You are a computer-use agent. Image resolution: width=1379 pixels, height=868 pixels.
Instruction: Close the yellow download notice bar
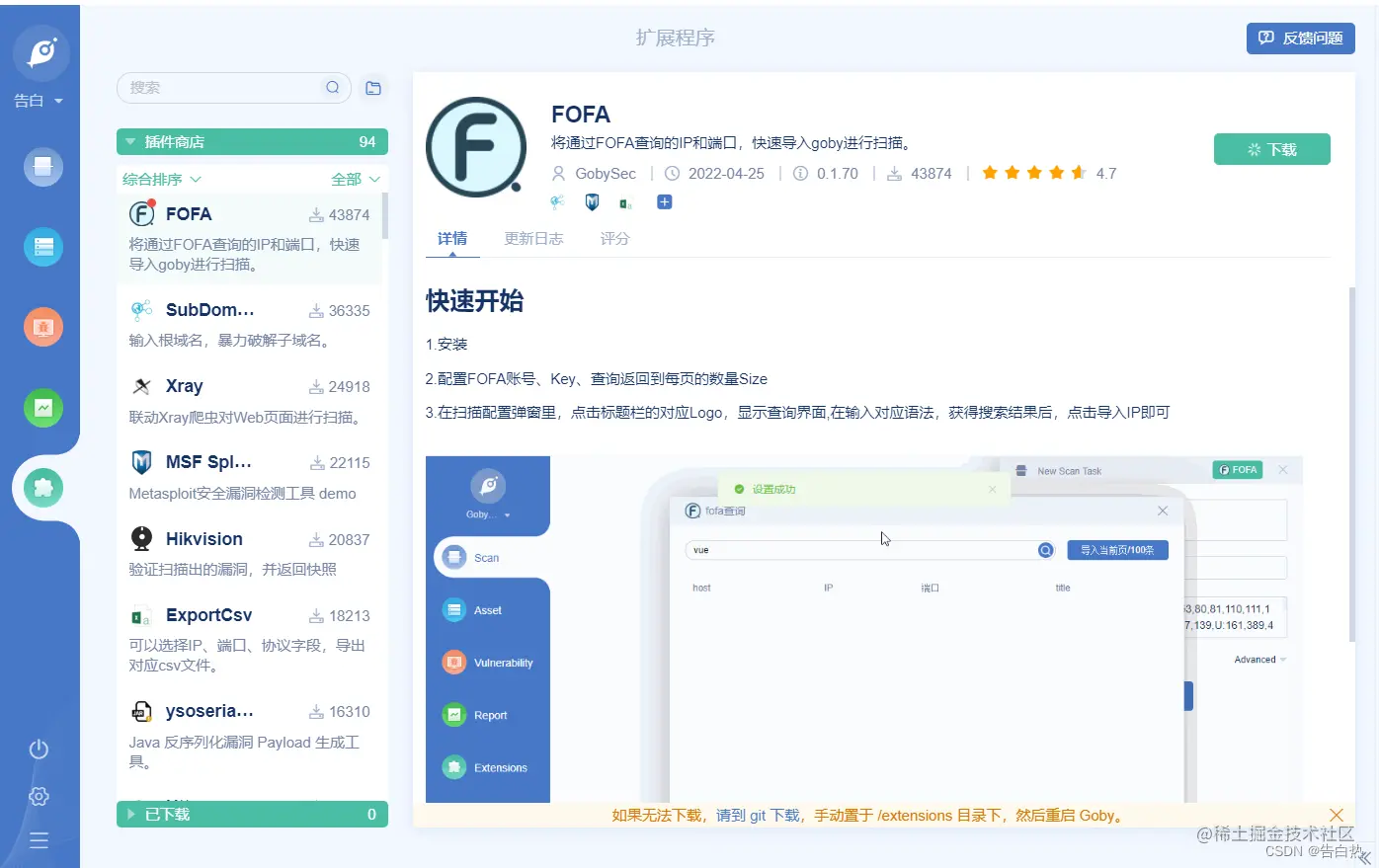[x=1337, y=815]
